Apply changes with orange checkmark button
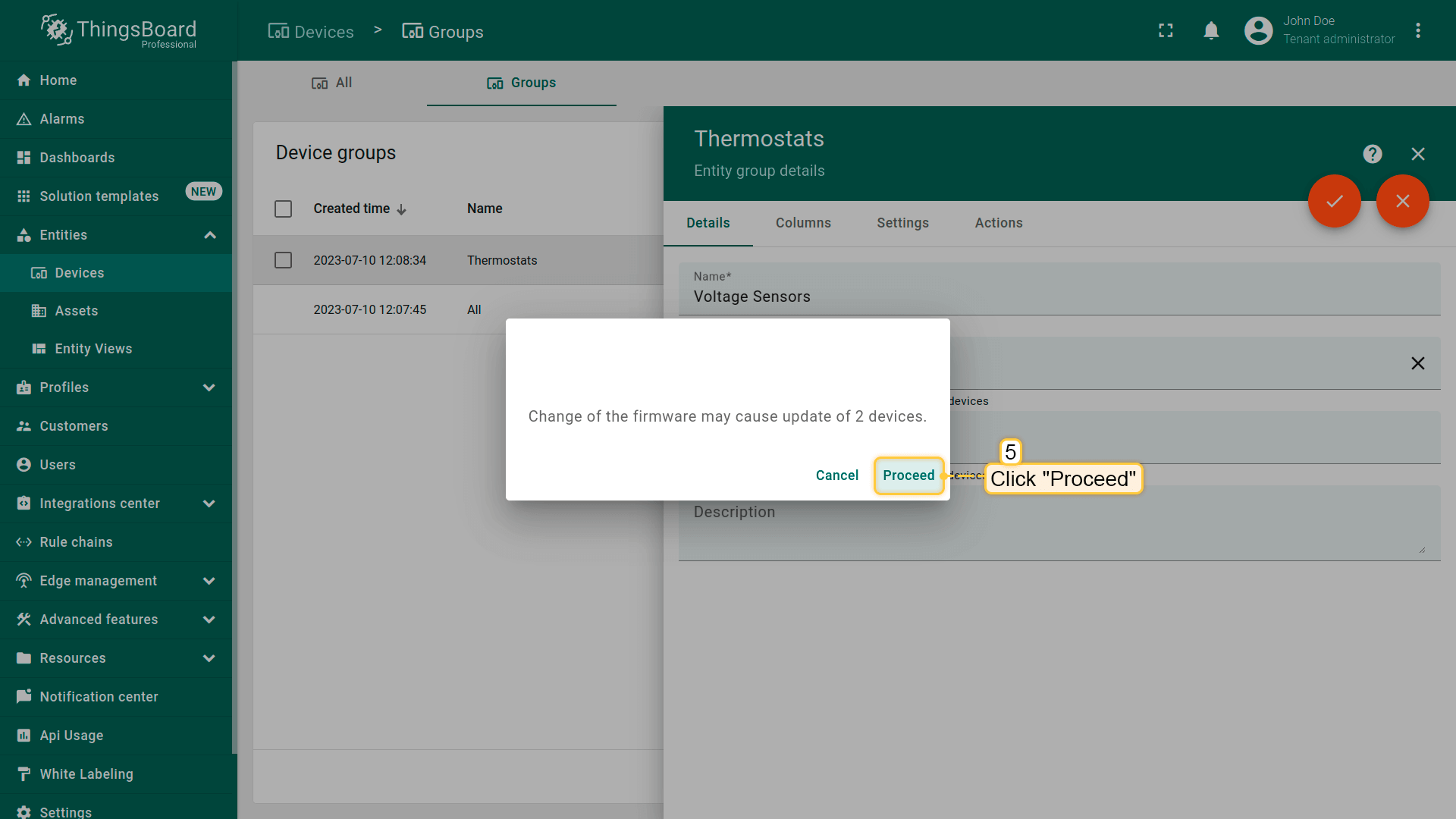The height and width of the screenshot is (819, 1456). (1334, 201)
